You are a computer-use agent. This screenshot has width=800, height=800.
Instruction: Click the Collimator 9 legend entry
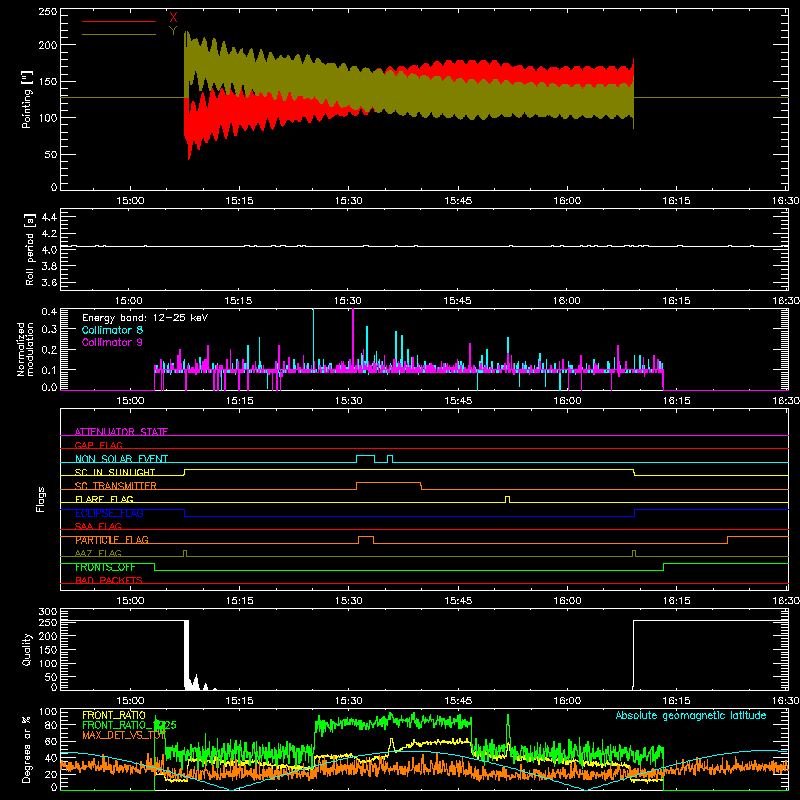112,342
